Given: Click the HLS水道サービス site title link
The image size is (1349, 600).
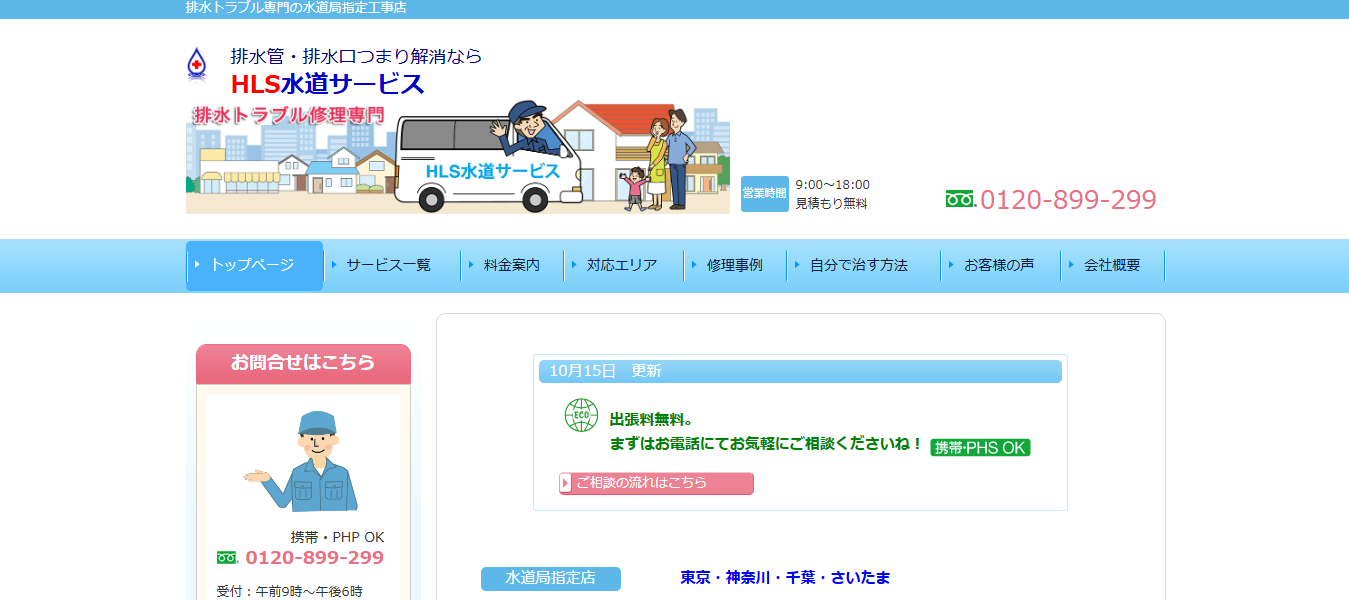Looking at the screenshot, I should point(328,85).
